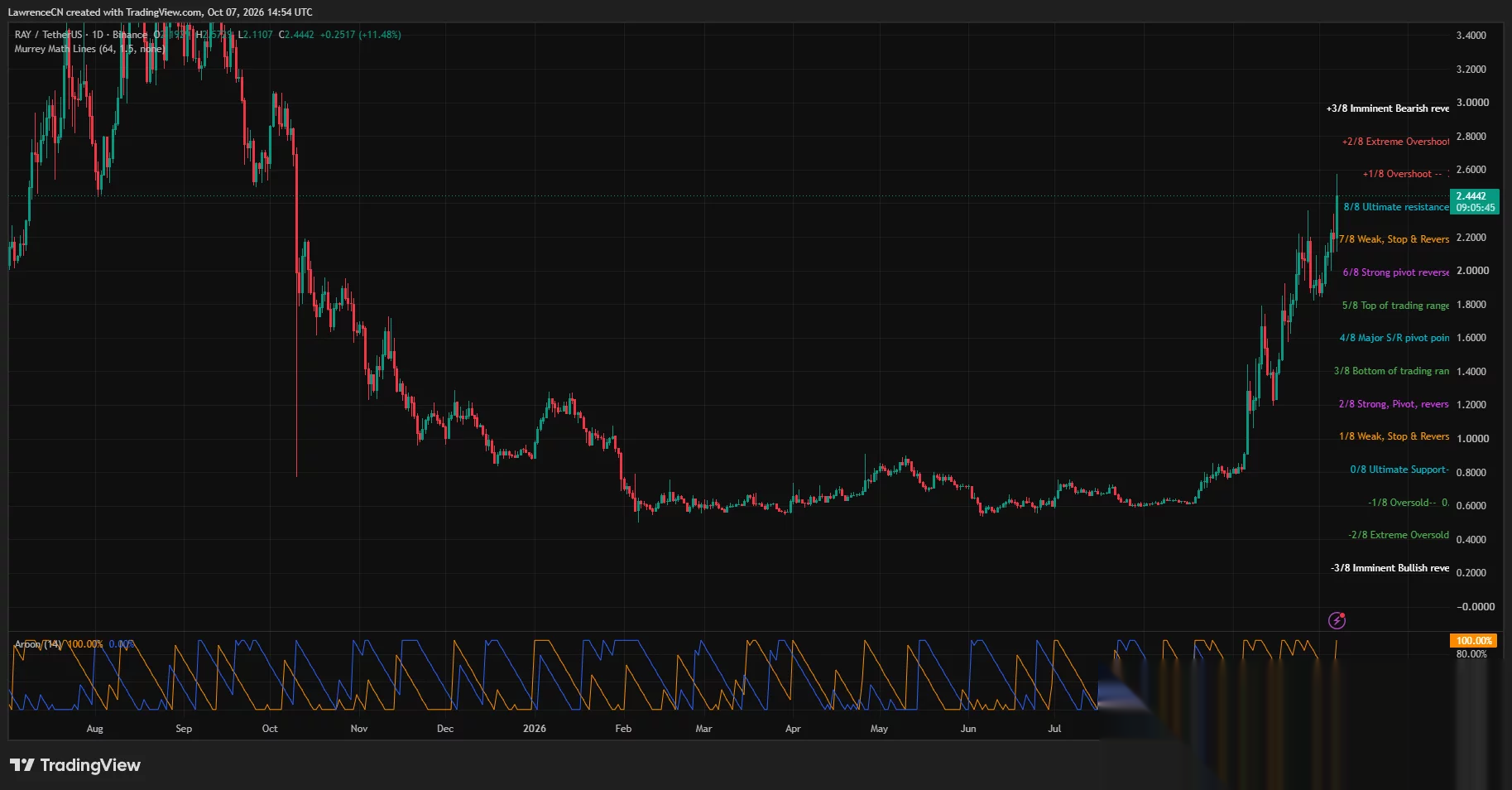
Task: Select the RAY / TetherUS symbol legend
Action: pos(81,35)
